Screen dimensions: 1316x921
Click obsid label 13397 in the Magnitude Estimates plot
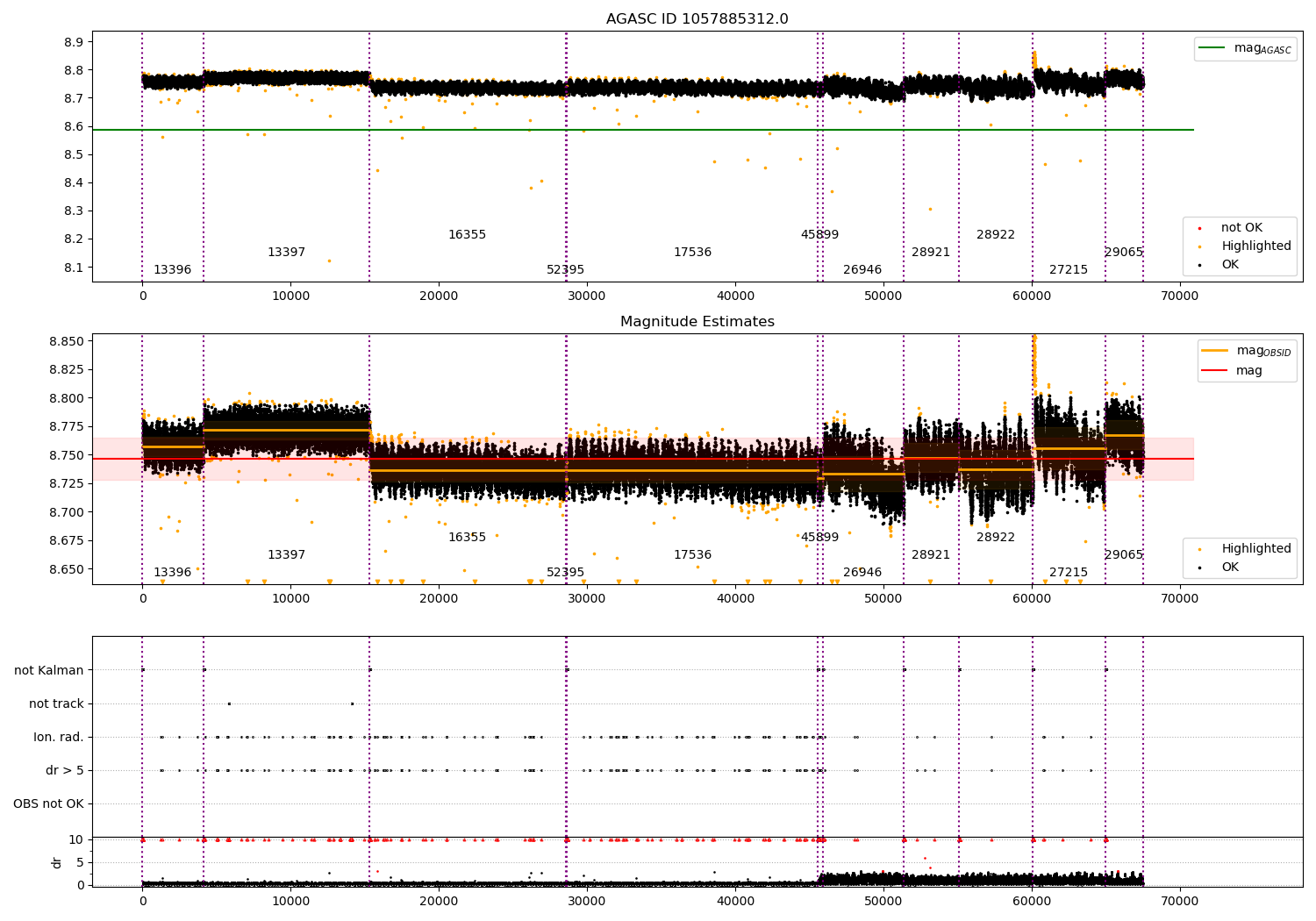click(x=286, y=555)
